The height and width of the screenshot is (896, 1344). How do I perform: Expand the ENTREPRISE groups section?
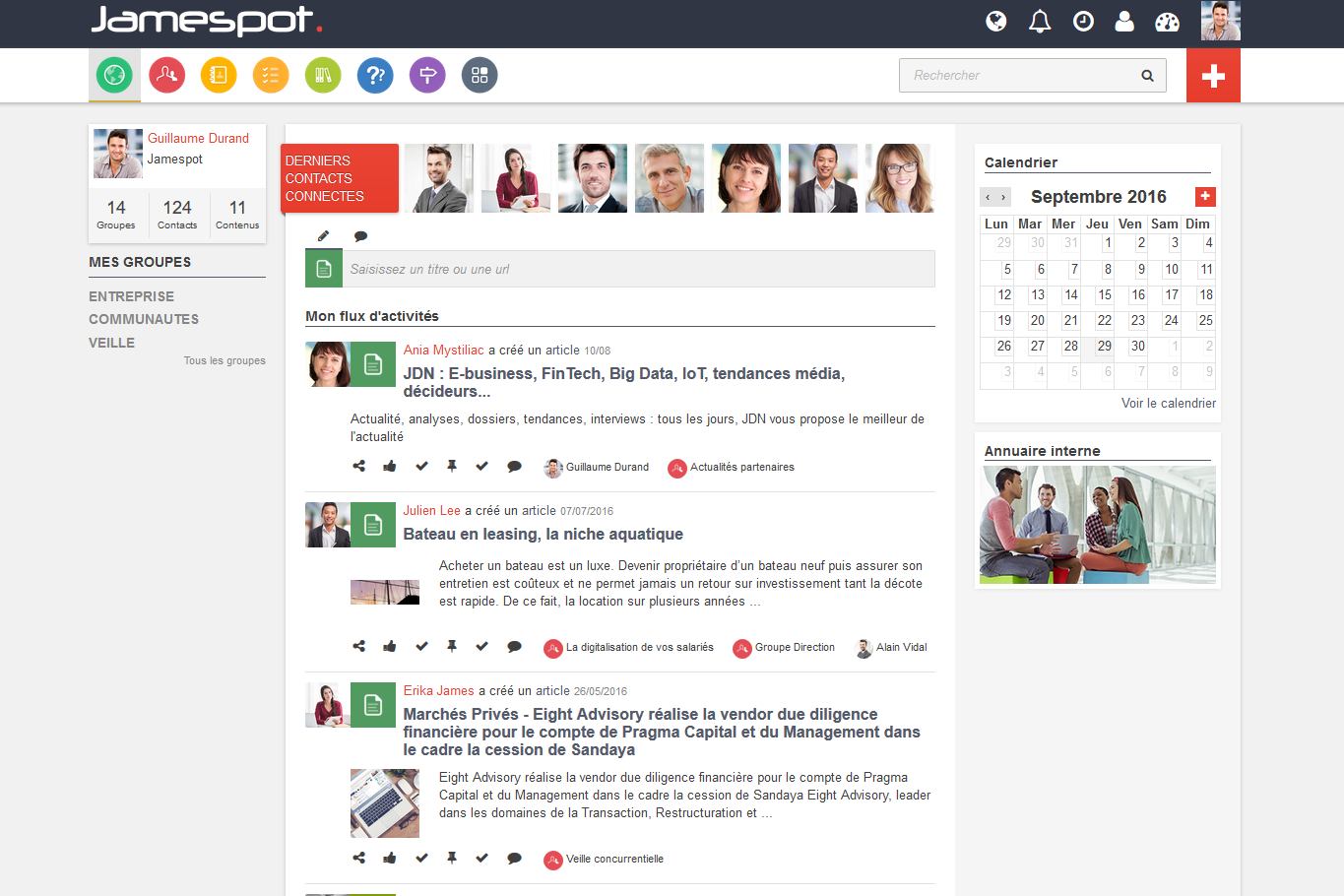tap(131, 296)
